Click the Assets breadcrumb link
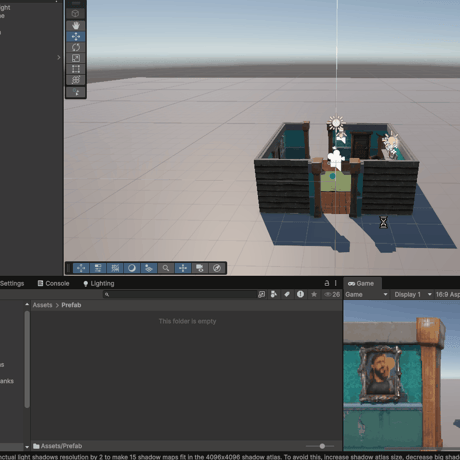 click(x=42, y=305)
